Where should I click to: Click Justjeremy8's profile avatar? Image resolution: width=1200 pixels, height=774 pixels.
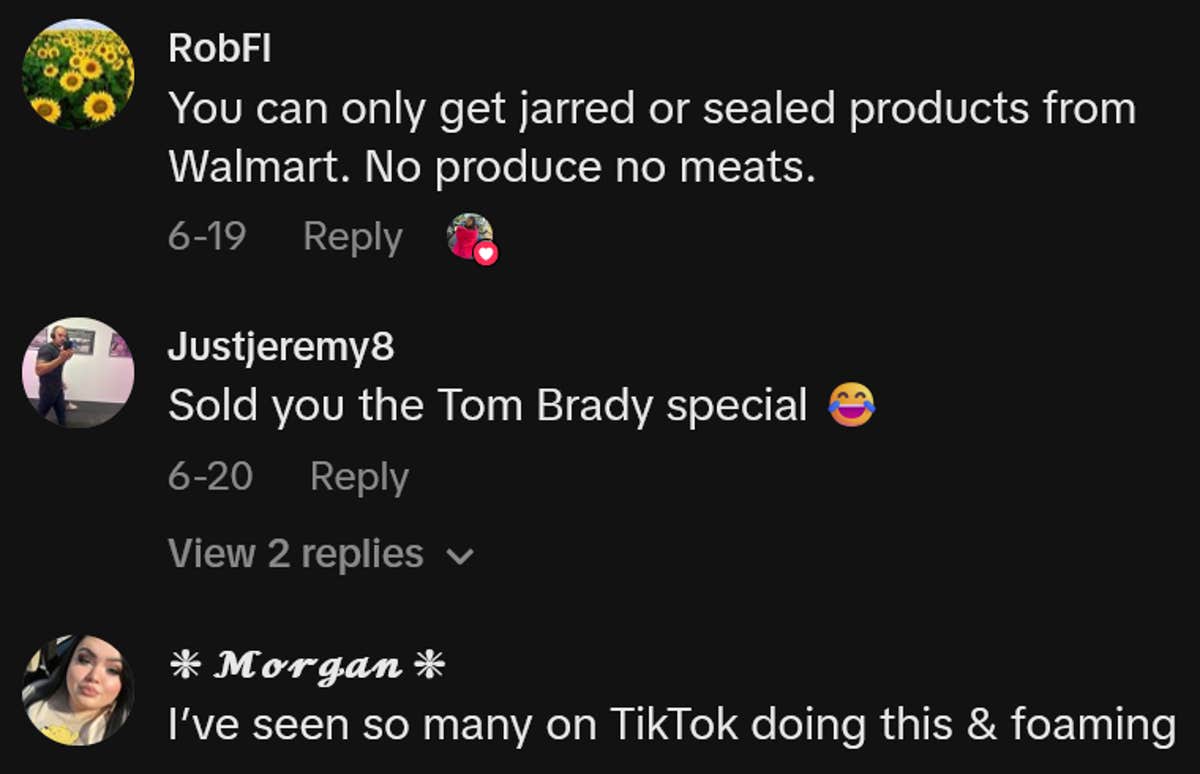tap(78, 372)
